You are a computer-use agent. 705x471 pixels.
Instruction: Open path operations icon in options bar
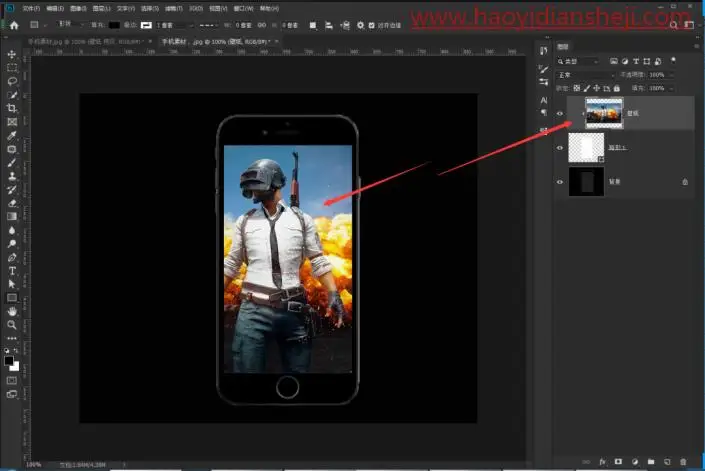313,26
